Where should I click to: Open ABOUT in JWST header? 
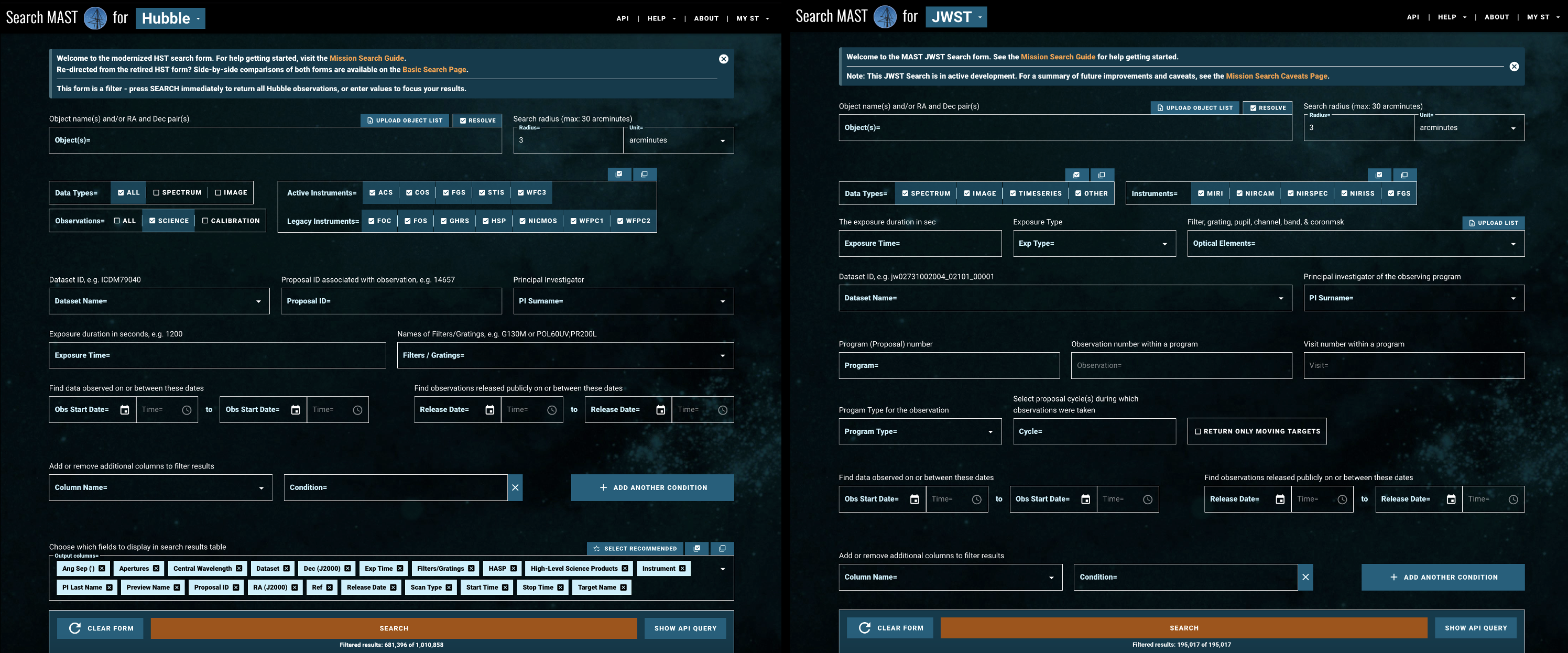(x=1496, y=17)
